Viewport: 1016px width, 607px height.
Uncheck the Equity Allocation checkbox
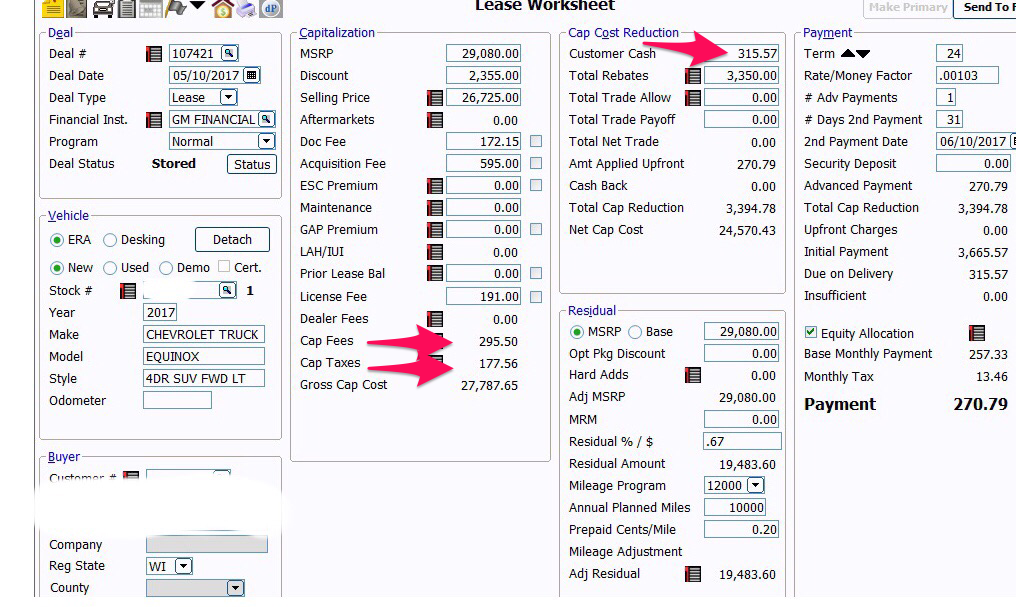click(811, 332)
